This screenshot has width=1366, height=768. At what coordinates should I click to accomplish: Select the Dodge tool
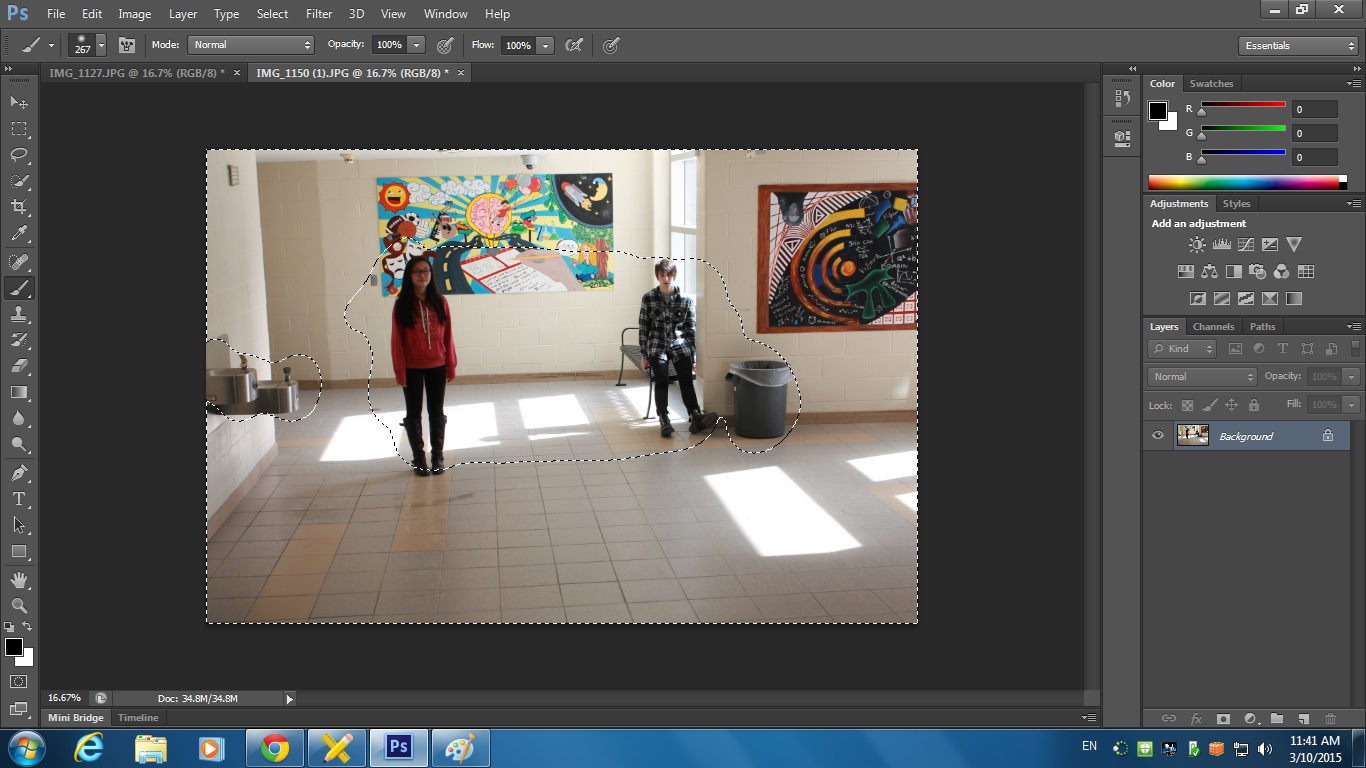19,444
